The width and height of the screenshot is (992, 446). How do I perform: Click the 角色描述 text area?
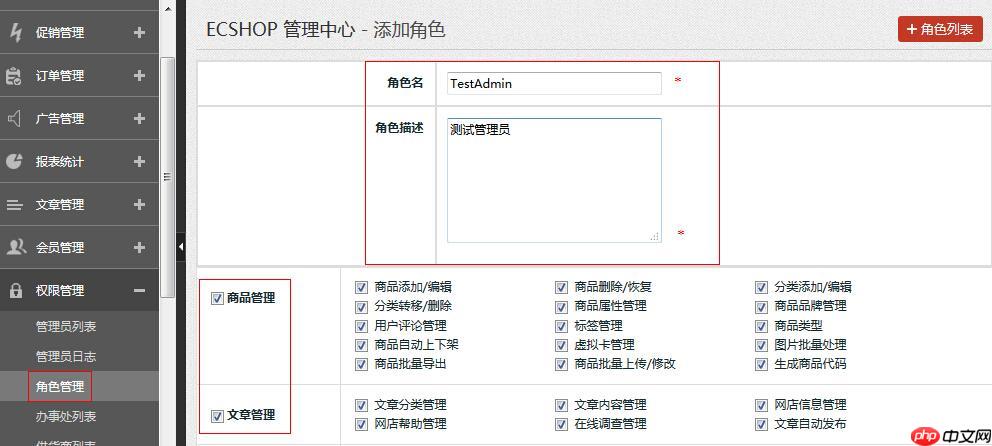pos(554,180)
